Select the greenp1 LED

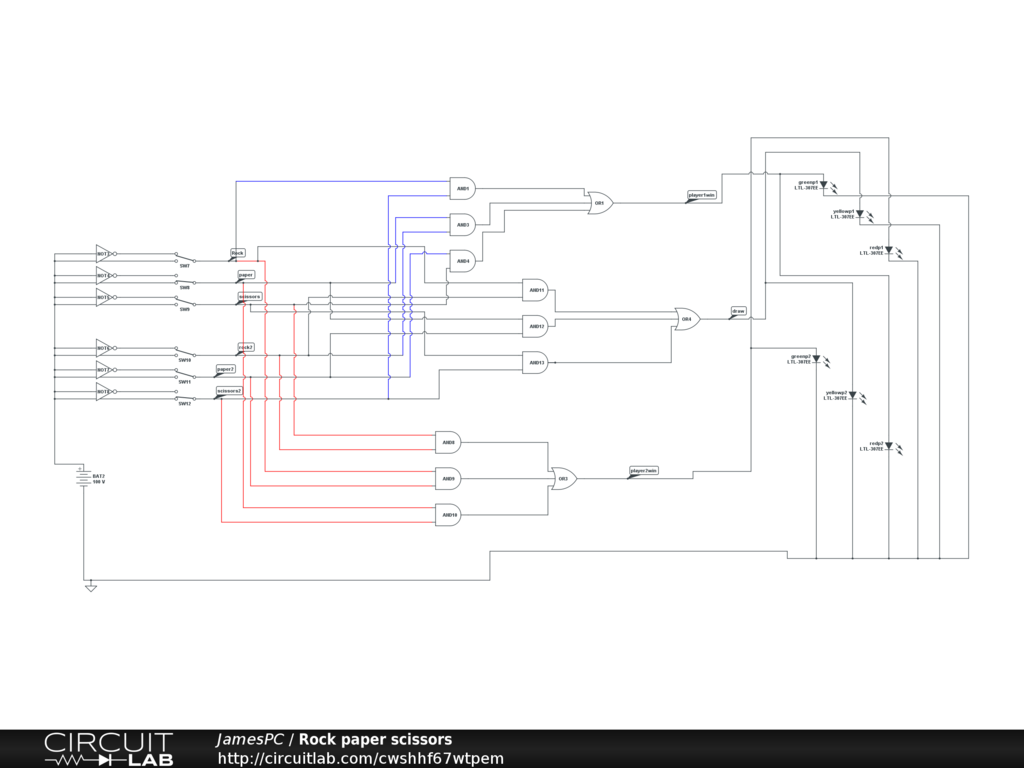[x=824, y=185]
